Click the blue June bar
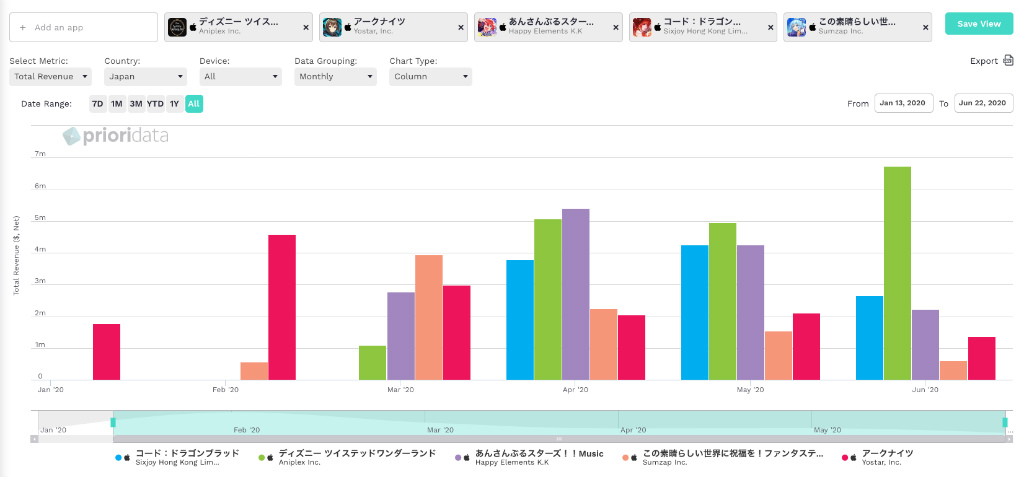1024x477 pixels. tap(869, 338)
